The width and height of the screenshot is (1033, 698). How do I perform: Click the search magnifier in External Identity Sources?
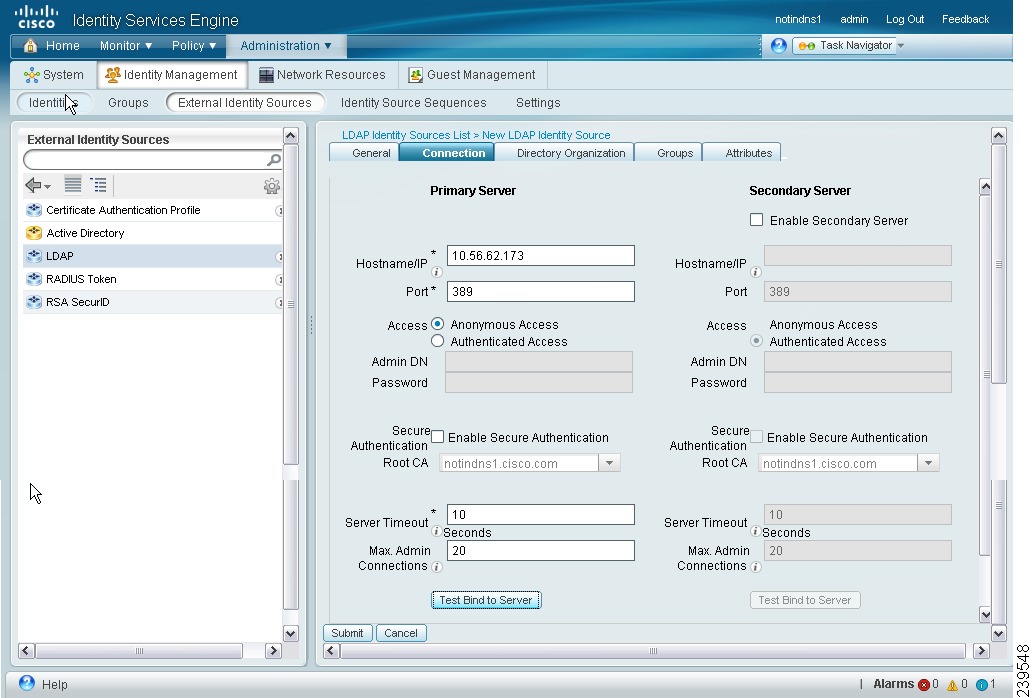point(274,159)
